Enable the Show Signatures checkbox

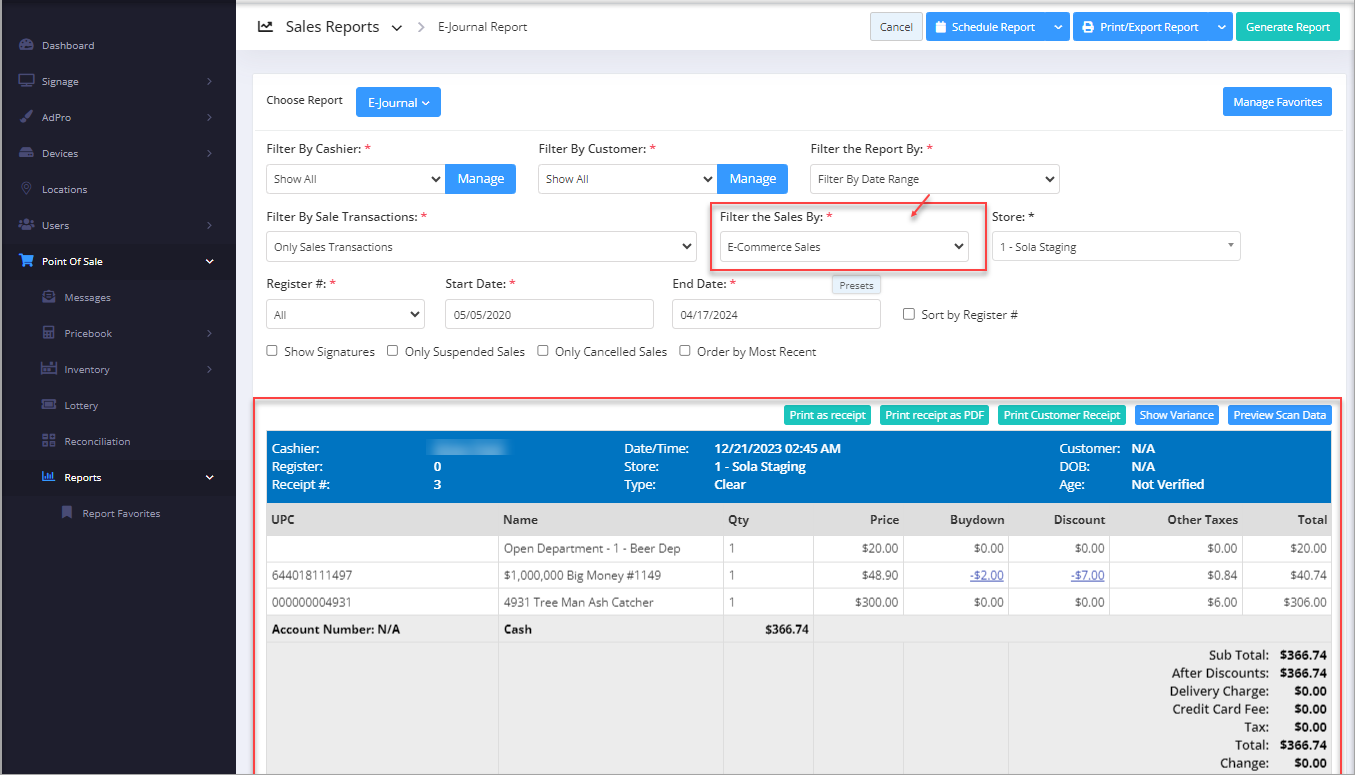[x=272, y=351]
